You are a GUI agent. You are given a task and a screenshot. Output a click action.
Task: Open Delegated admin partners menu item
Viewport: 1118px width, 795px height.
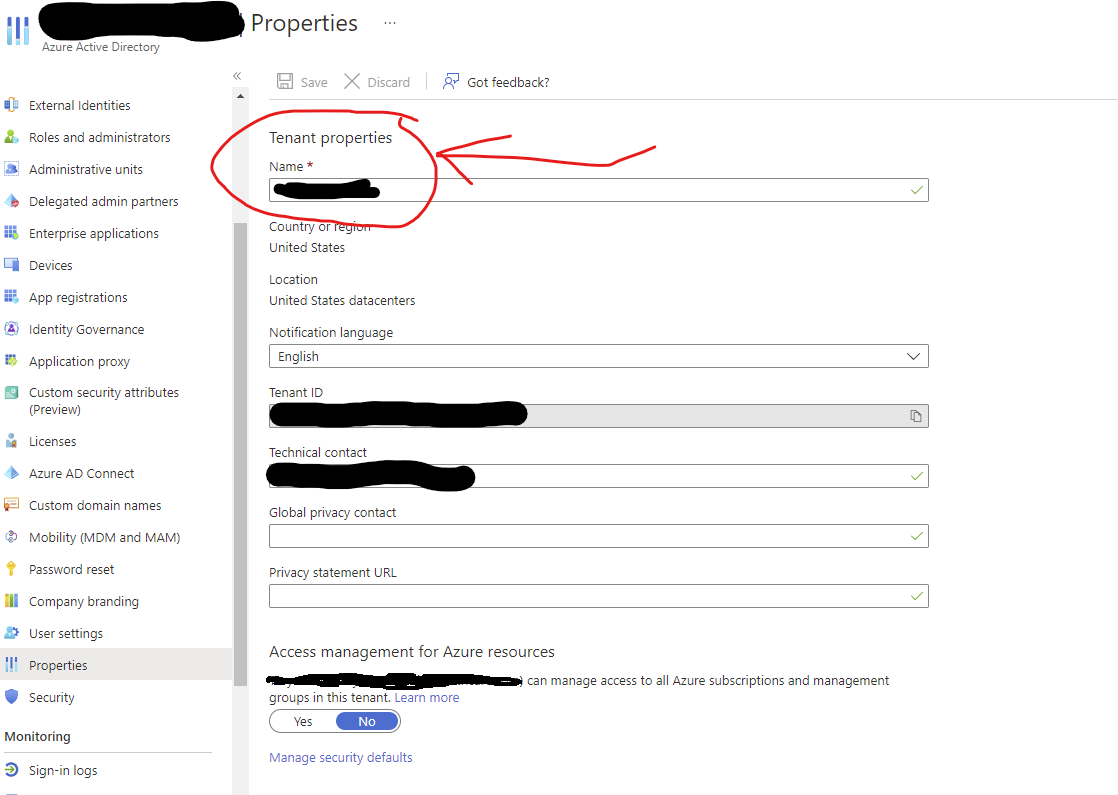tap(104, 202)
